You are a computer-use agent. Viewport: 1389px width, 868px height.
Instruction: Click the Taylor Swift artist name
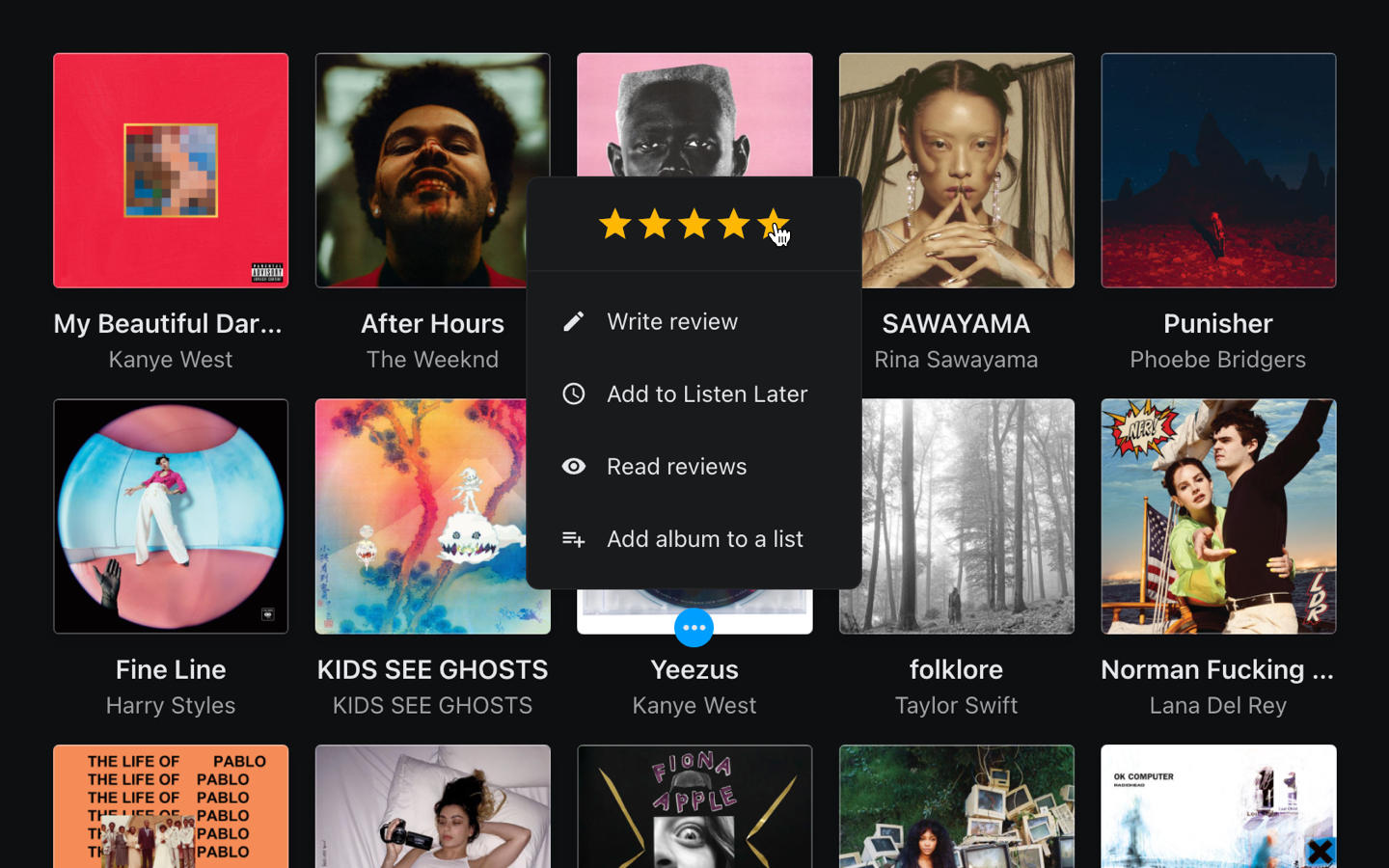click(956, 706)
